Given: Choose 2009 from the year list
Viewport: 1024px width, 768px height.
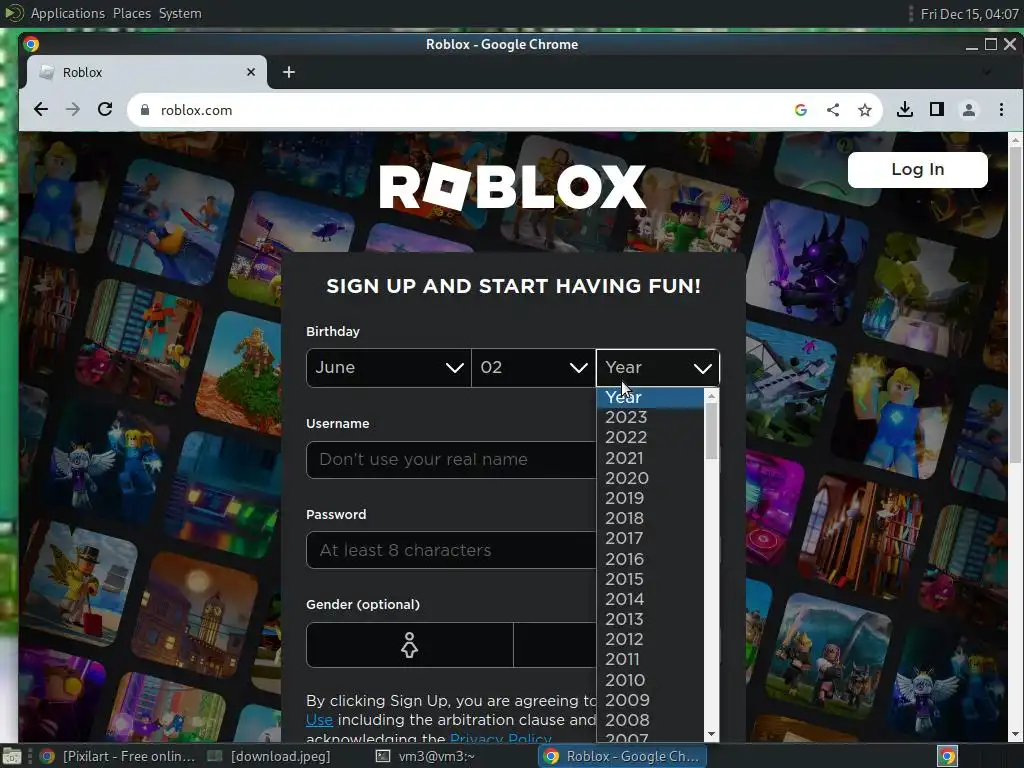Looking at the screenshot, I should 650,700.
